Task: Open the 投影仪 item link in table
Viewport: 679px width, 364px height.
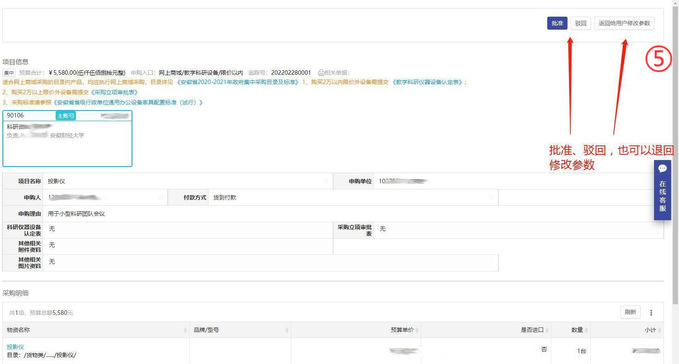Action: [15, 347]
